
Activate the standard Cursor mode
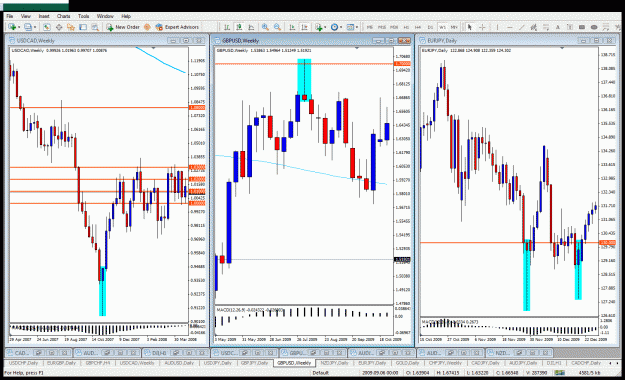[x=470, y=27]
